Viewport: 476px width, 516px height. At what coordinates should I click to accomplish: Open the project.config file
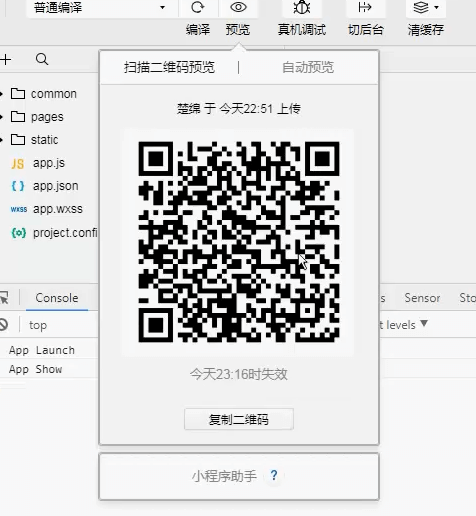65,233
